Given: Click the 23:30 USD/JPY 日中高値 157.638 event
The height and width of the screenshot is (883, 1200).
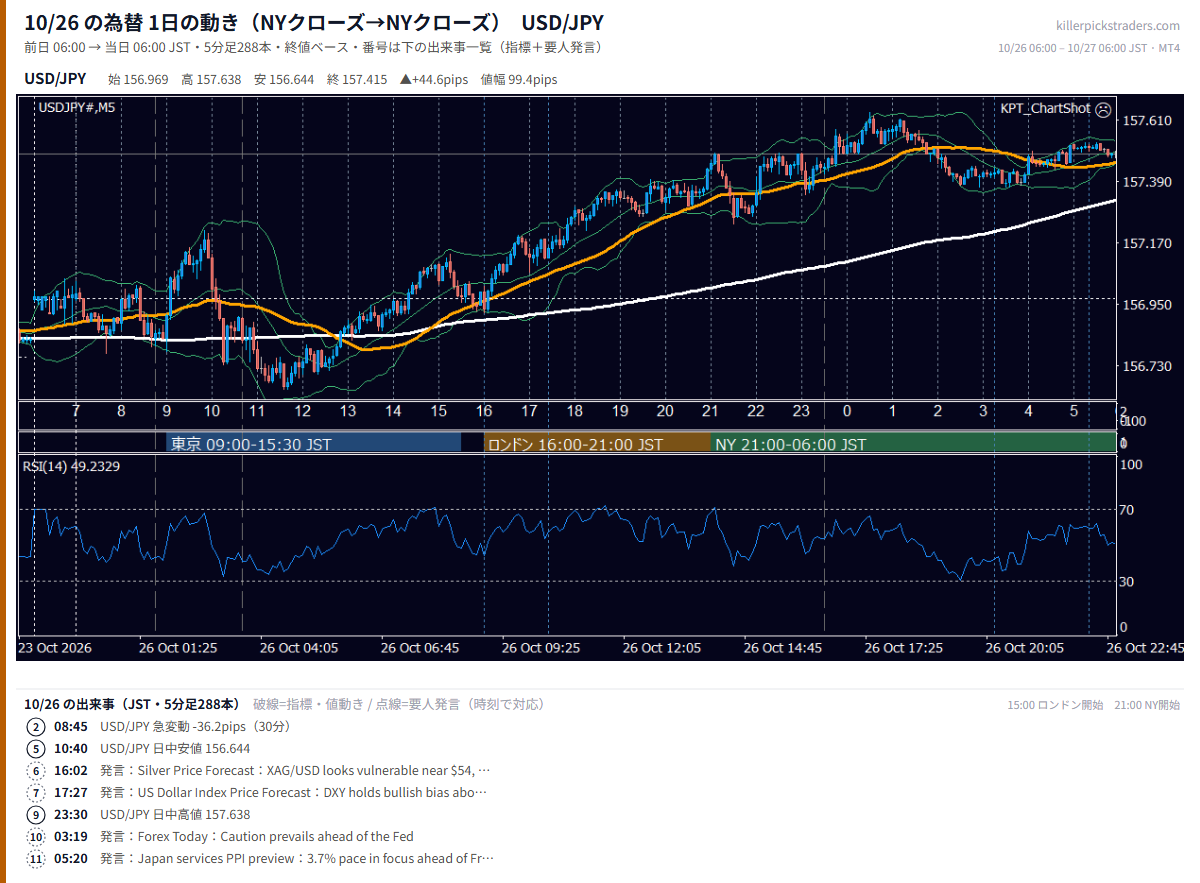Looking at the screenshot, I should [152, 815].
